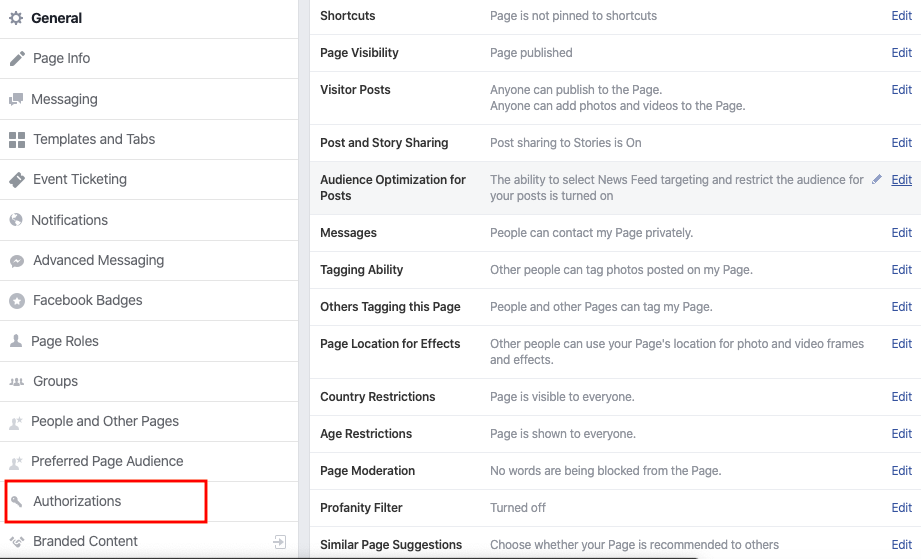
Task: Click the Advanced Messaging messenger icon
Action: (x=17, y=261)
